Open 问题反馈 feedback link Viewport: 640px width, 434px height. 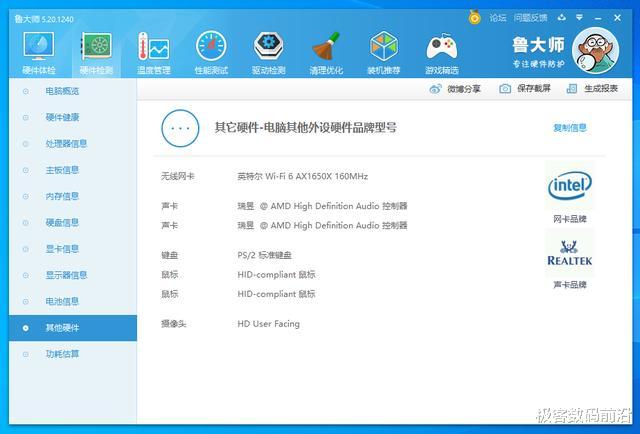point(530,18)
